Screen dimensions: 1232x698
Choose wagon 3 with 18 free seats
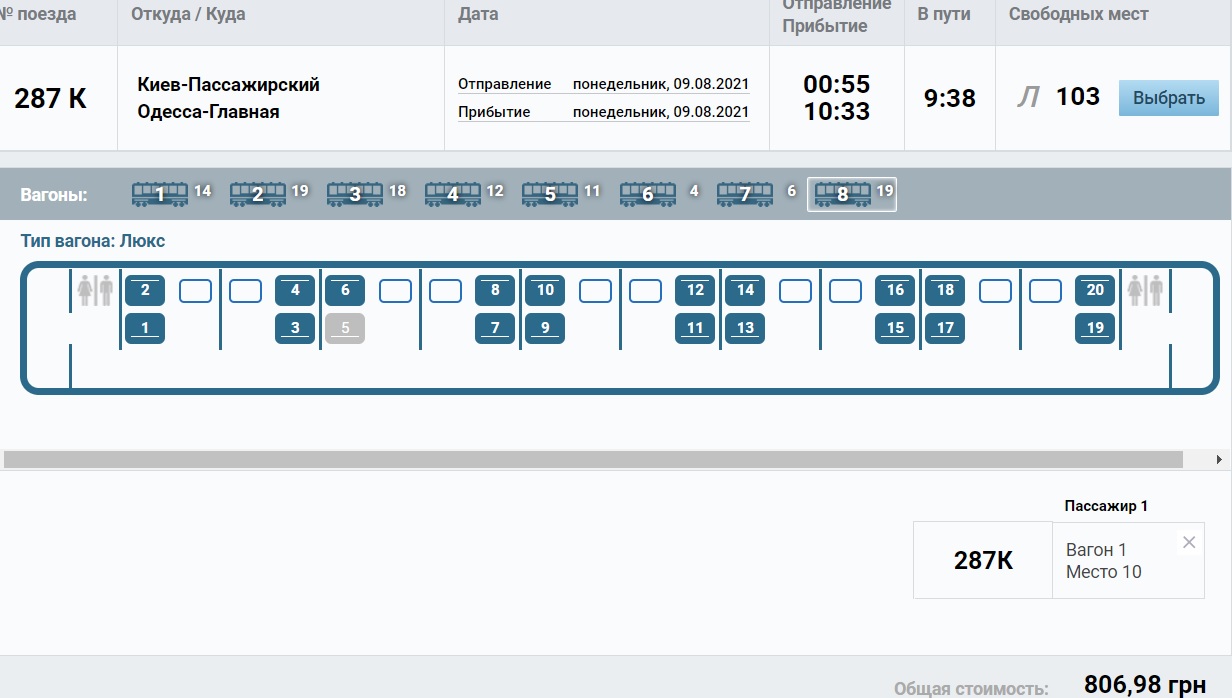(355, 194)
